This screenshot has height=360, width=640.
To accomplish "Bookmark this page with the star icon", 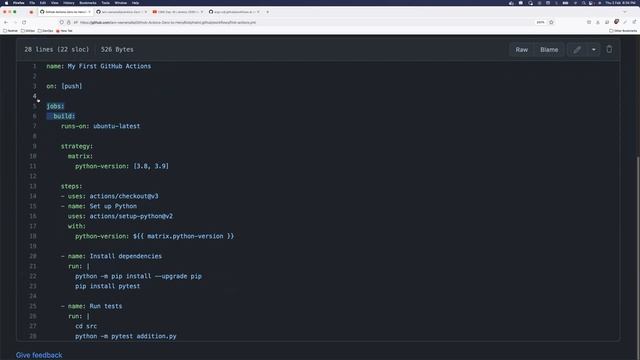I will (551, 22).
